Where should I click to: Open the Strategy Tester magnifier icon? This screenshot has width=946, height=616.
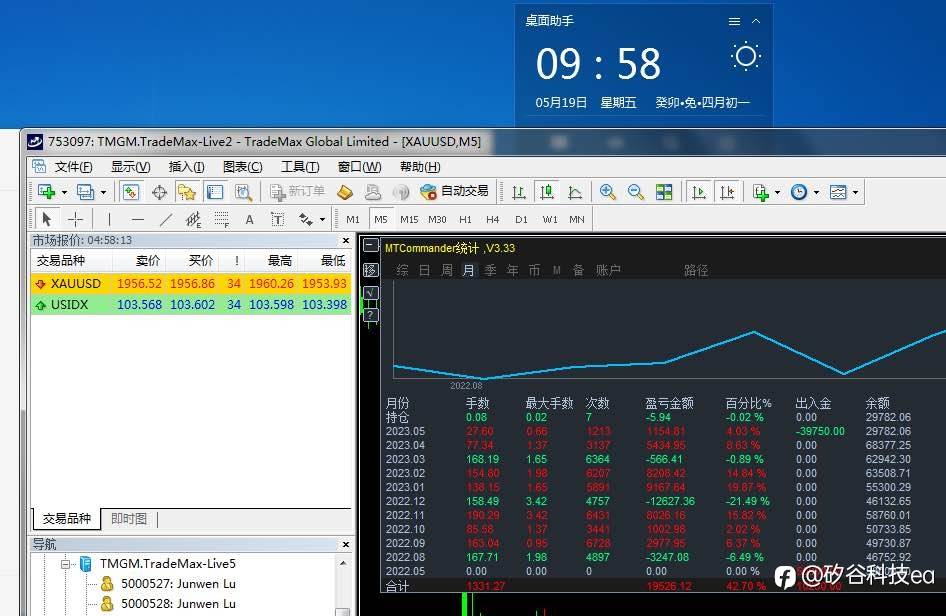tap(243, 192)
